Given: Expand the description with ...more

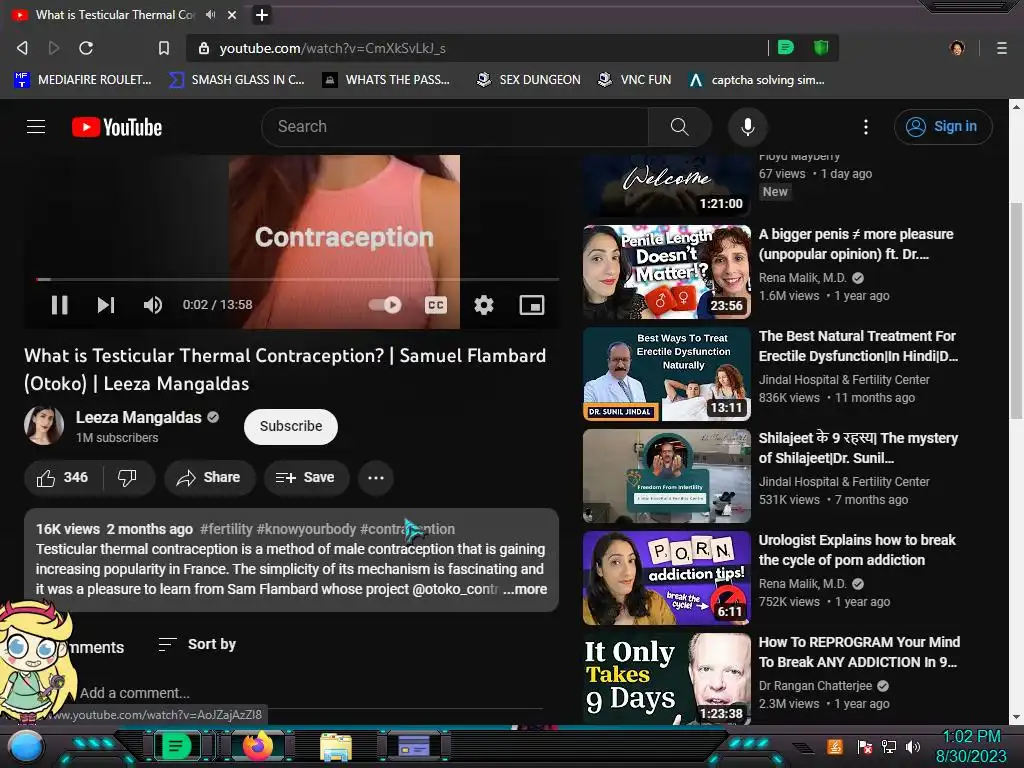Looking at the screenshot, I should 525,589.
